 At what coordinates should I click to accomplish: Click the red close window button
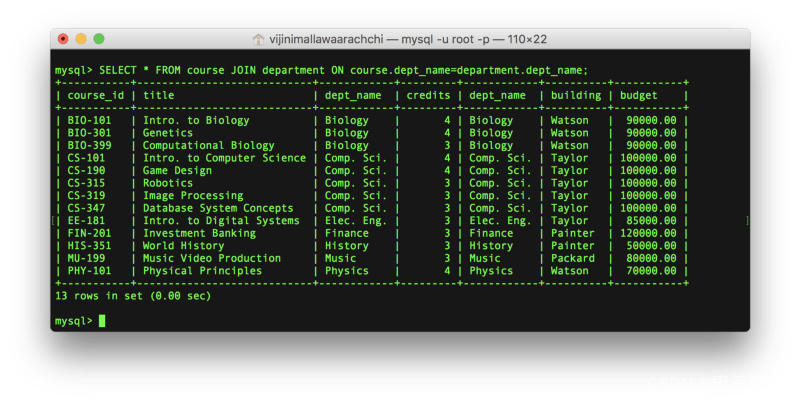tap(63, 39)
